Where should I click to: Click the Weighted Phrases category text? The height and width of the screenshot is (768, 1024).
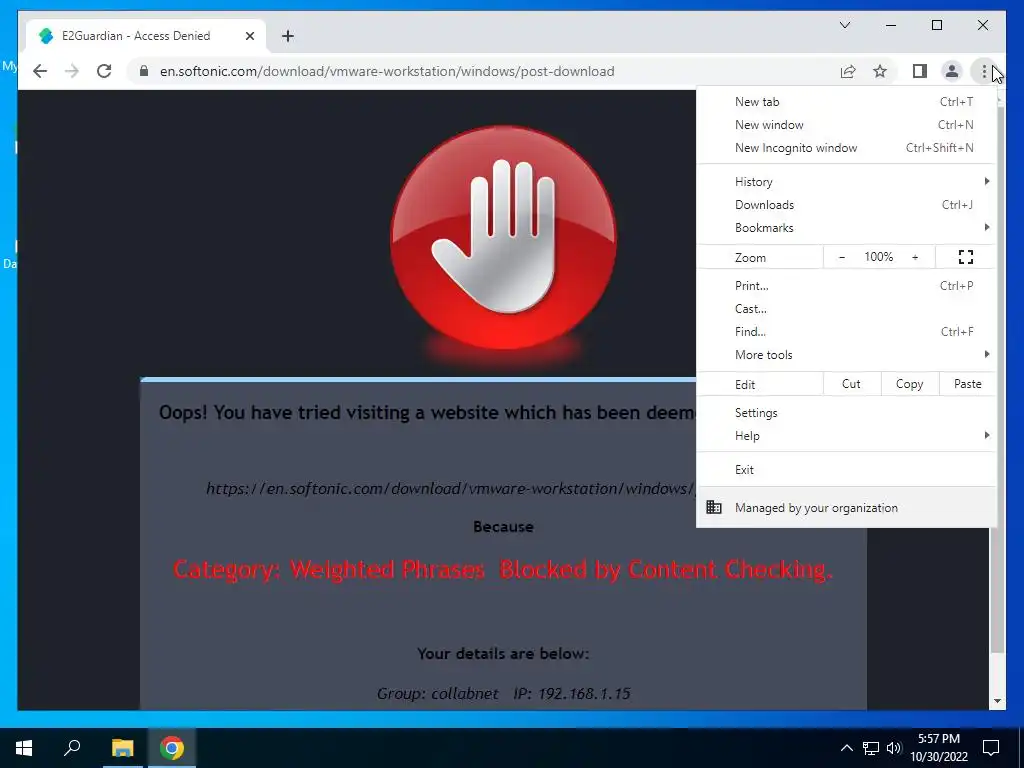point(503,569)
